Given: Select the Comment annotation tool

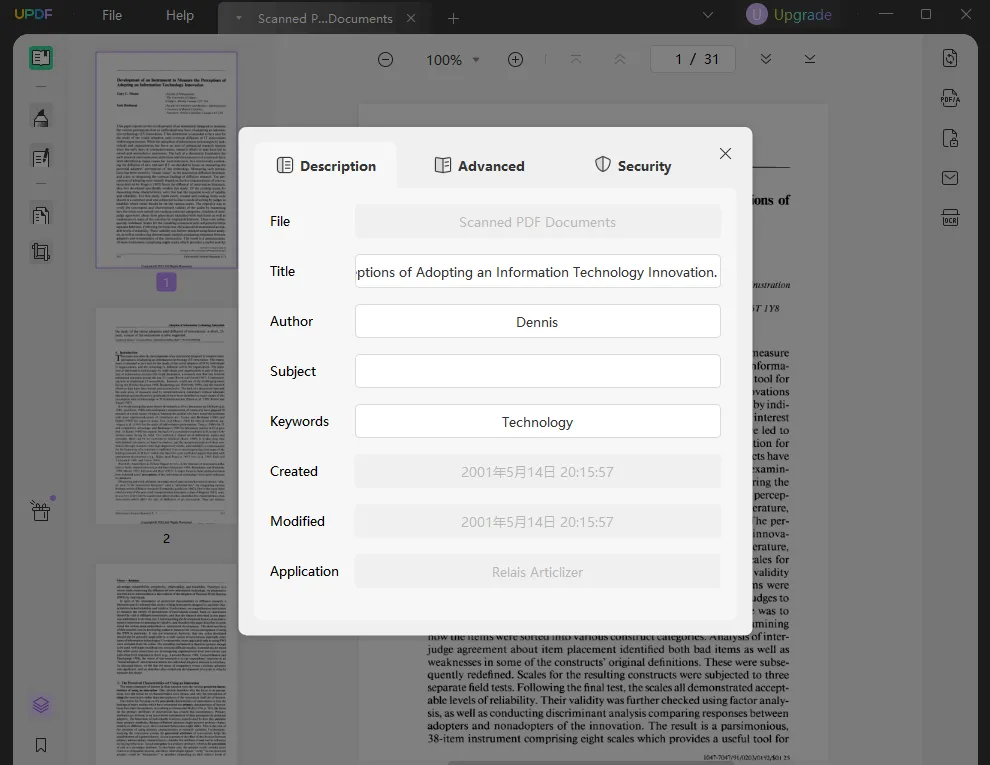Looking at the screenshot, I should coord(40,117).
